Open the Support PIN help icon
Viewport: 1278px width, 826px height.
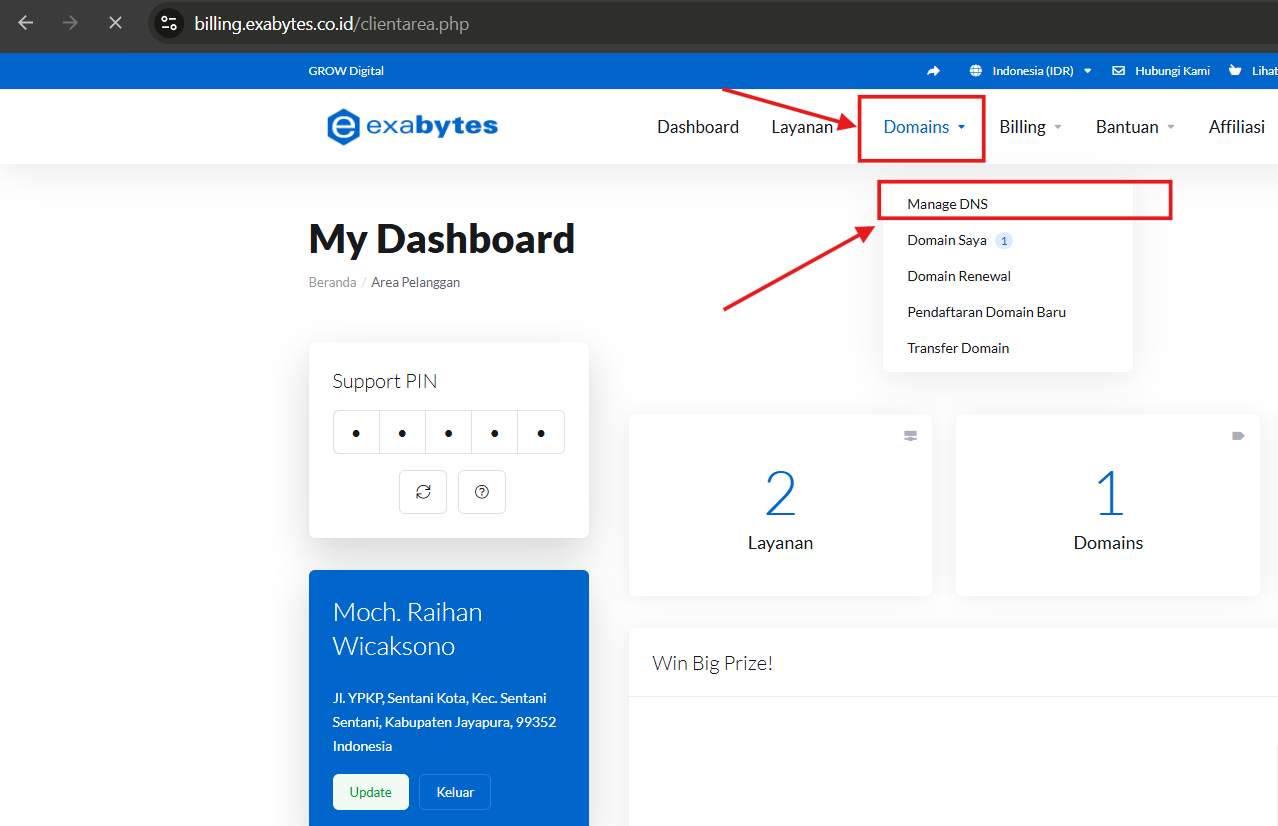[x=481, y=491]
